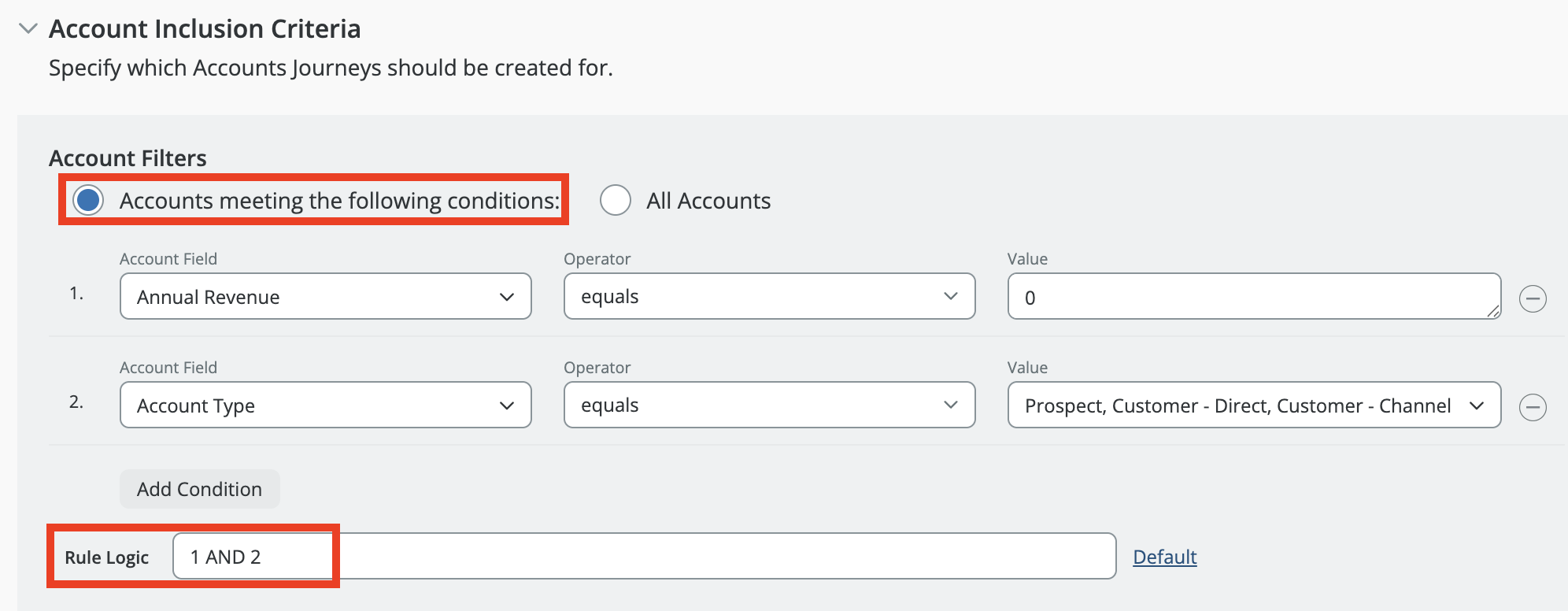This screenshot has height=611, width=1568.
Task: Remove condition 1 with its minus icon
Action: pos(1533,298)
